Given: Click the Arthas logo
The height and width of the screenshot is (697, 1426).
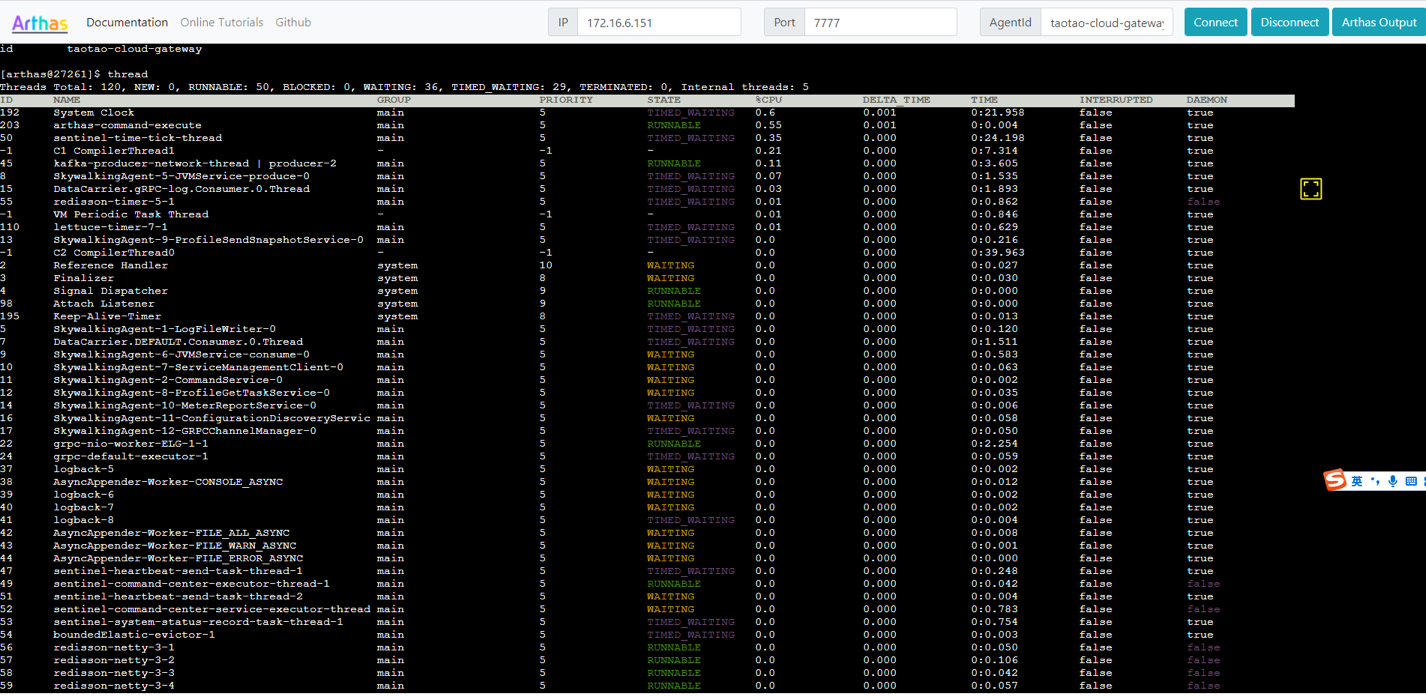Looking at the screenshot, I should tap(40, 22).
